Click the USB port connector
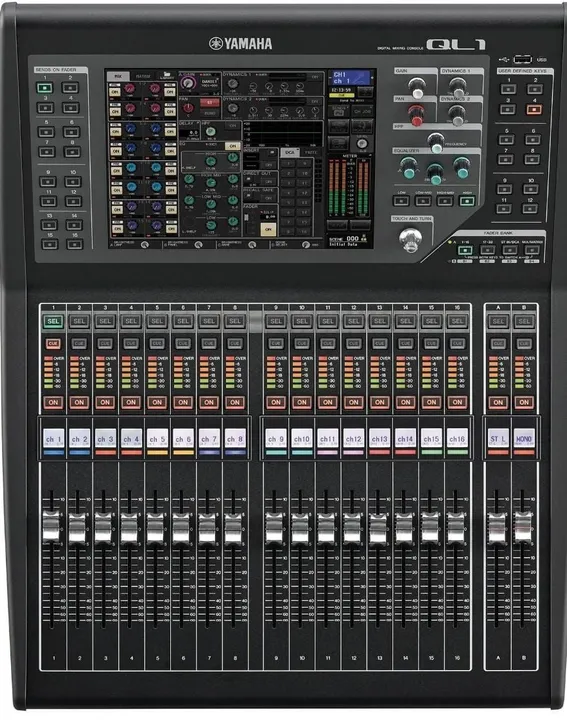 coord(522,59)
